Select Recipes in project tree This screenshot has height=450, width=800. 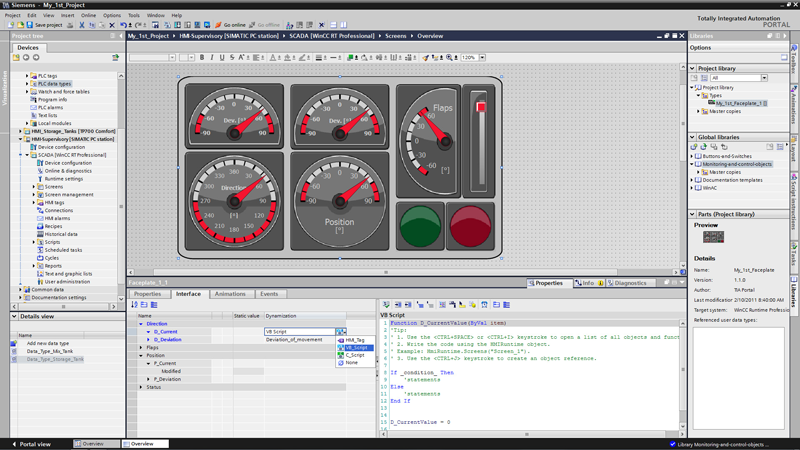53,226
